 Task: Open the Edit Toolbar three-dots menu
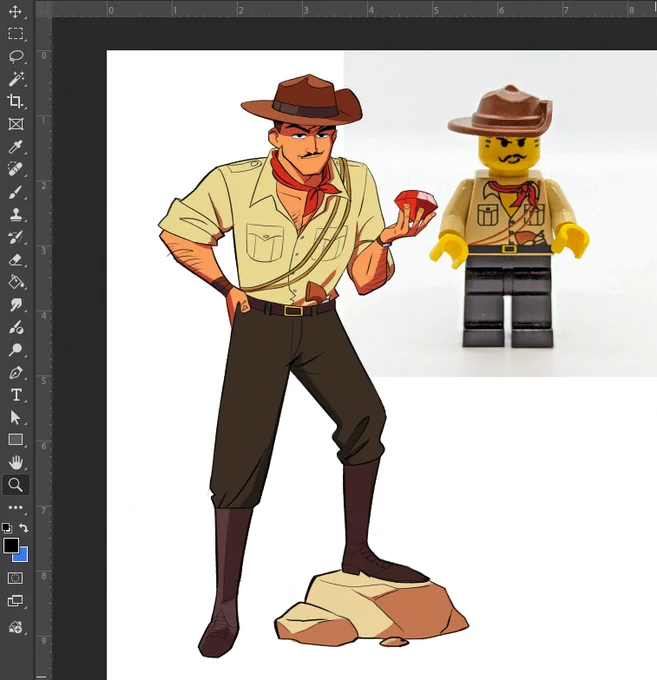(x=16, y=507)
